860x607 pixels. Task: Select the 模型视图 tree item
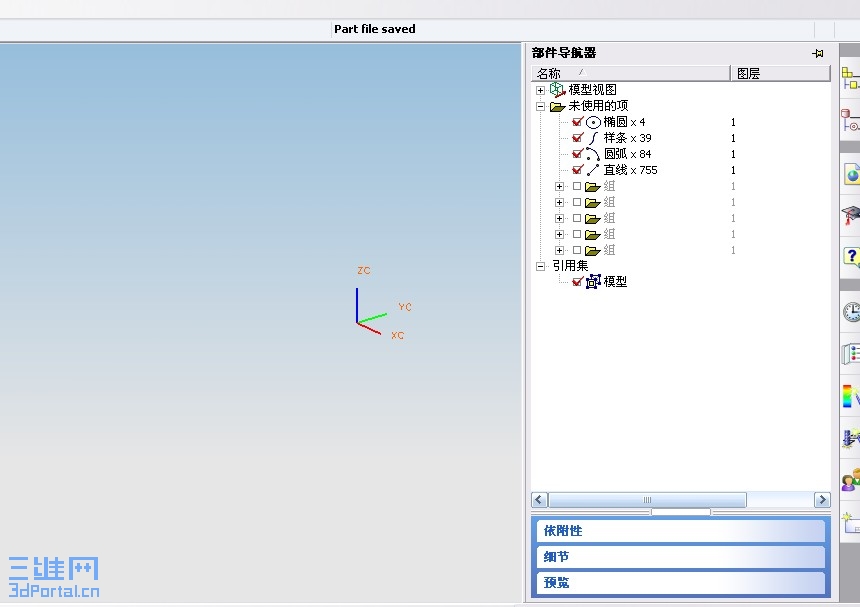(x=592, y=89)
